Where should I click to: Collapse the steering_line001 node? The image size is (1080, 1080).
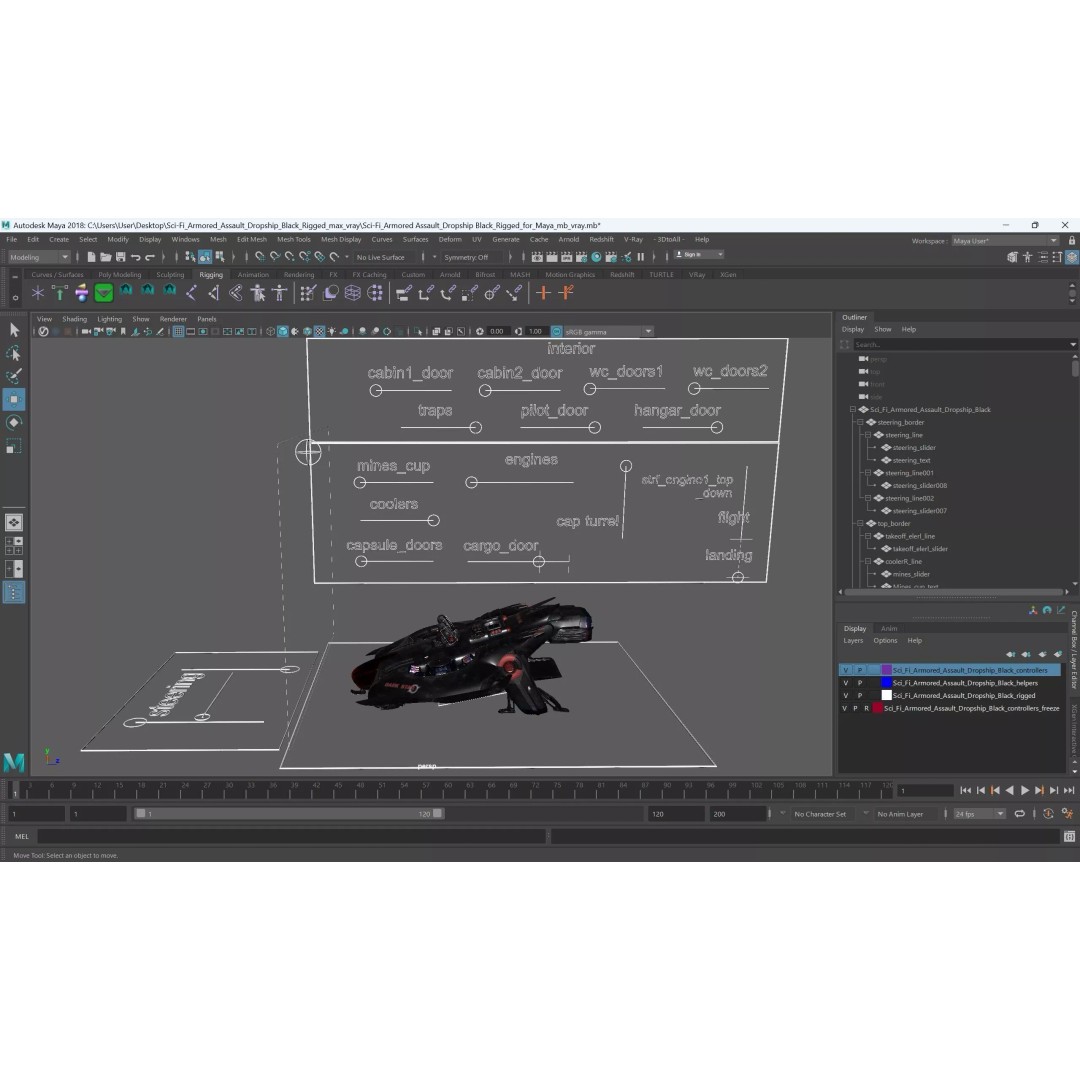tap(868, 472)
